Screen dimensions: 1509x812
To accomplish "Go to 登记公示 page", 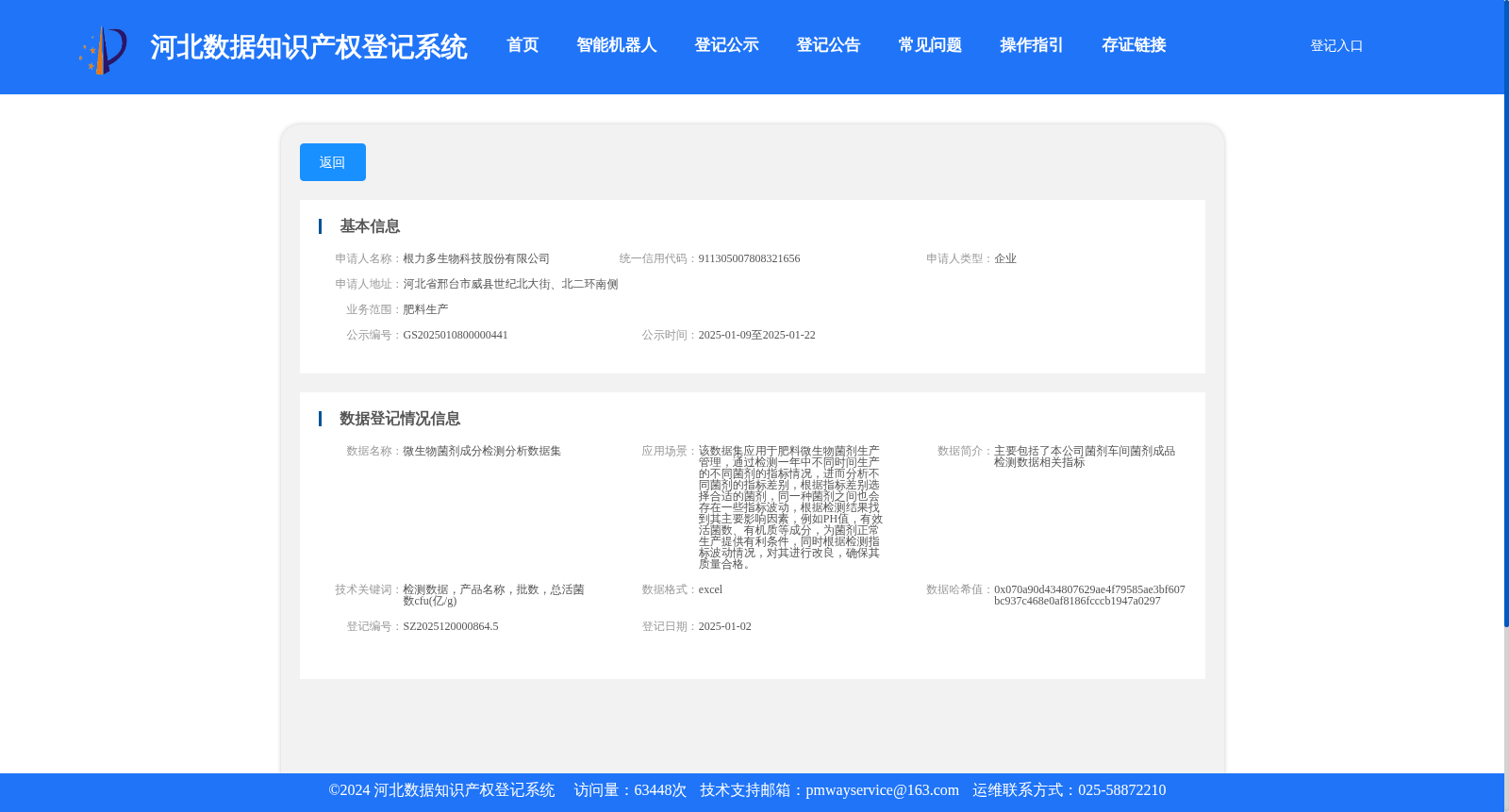I will pyautogui.click(x=726, y=45).
